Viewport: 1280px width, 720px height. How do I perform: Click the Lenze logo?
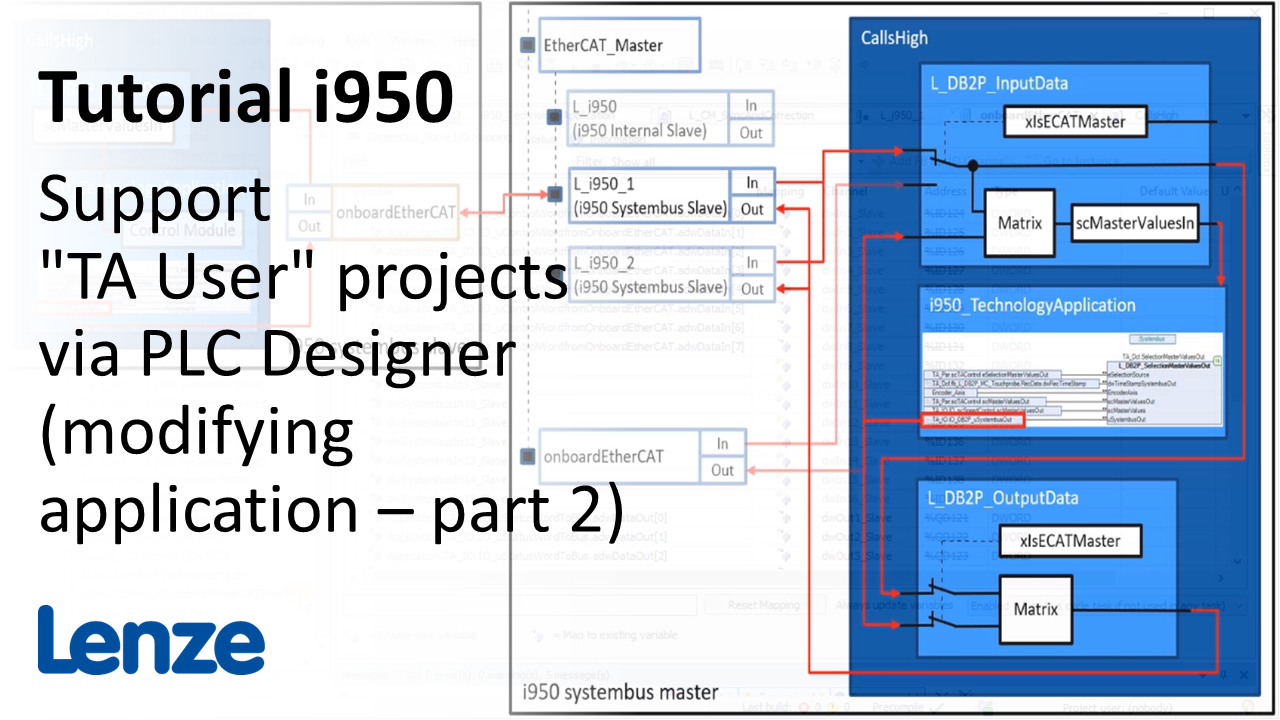tap(151, 640)
